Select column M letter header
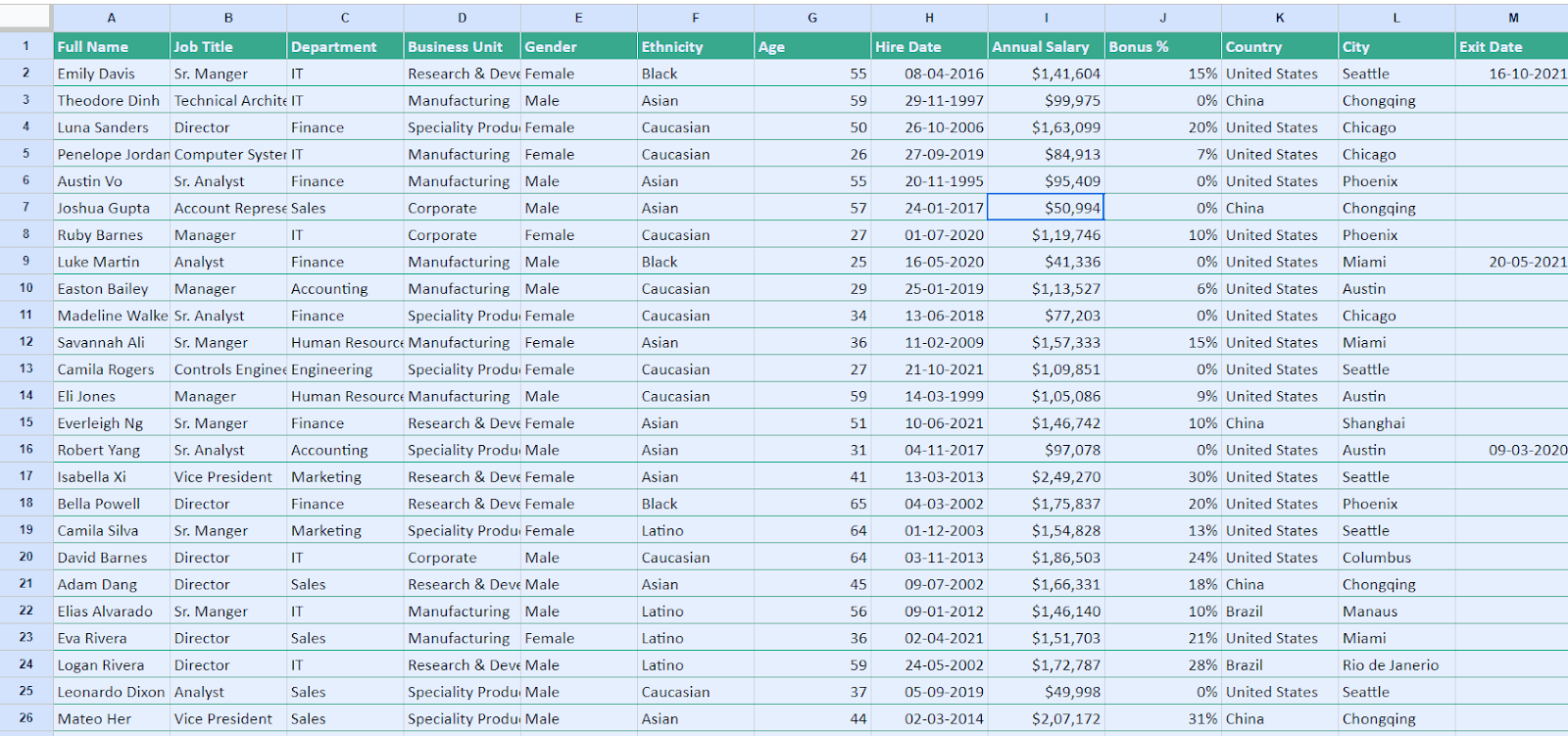 [x=1512, y=18]
